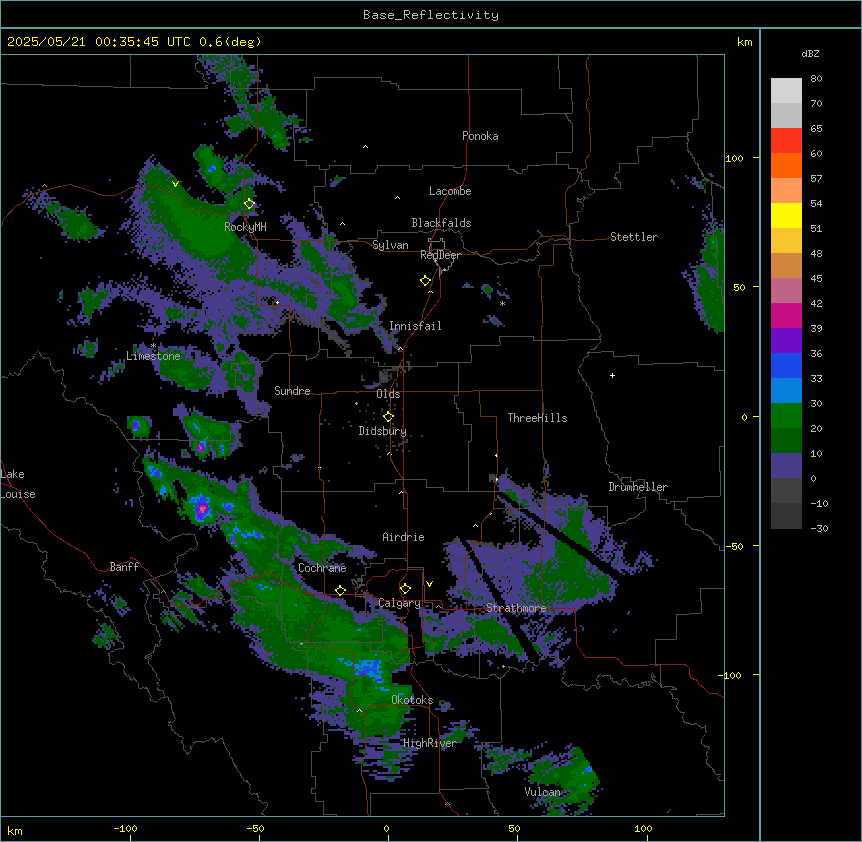Screen dimensions: 862x842
Task: Select the yellow diamond marker above Didsbury
Action: (388, 417)
